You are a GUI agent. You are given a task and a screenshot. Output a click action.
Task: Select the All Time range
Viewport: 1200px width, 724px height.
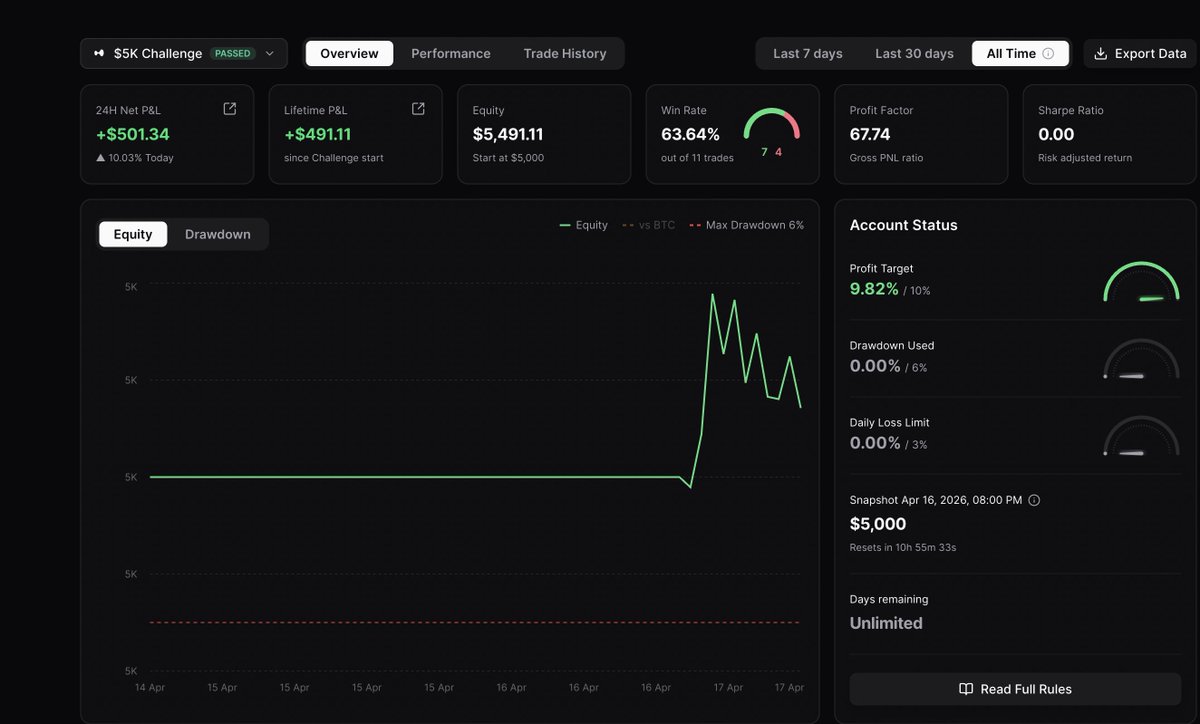1020,54
